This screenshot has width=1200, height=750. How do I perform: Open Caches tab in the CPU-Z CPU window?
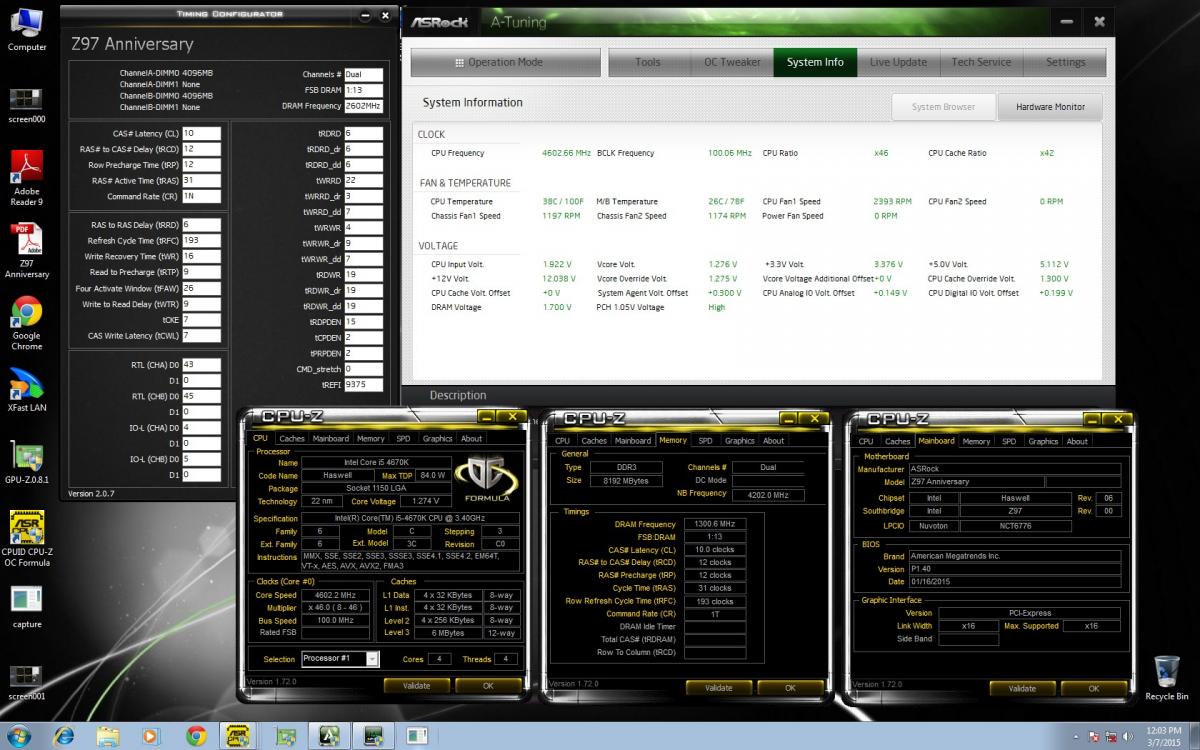point(292,438)
